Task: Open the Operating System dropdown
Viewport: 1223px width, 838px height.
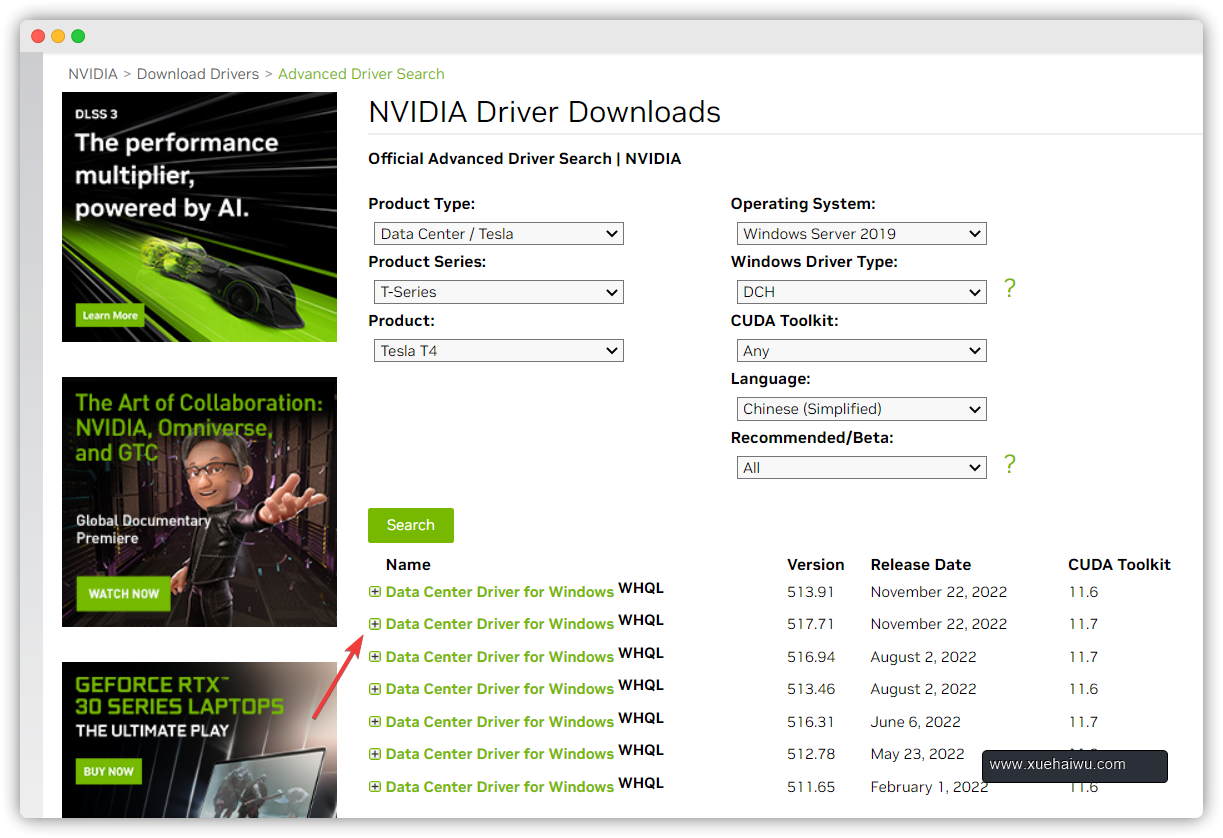Action: (861, 234)
